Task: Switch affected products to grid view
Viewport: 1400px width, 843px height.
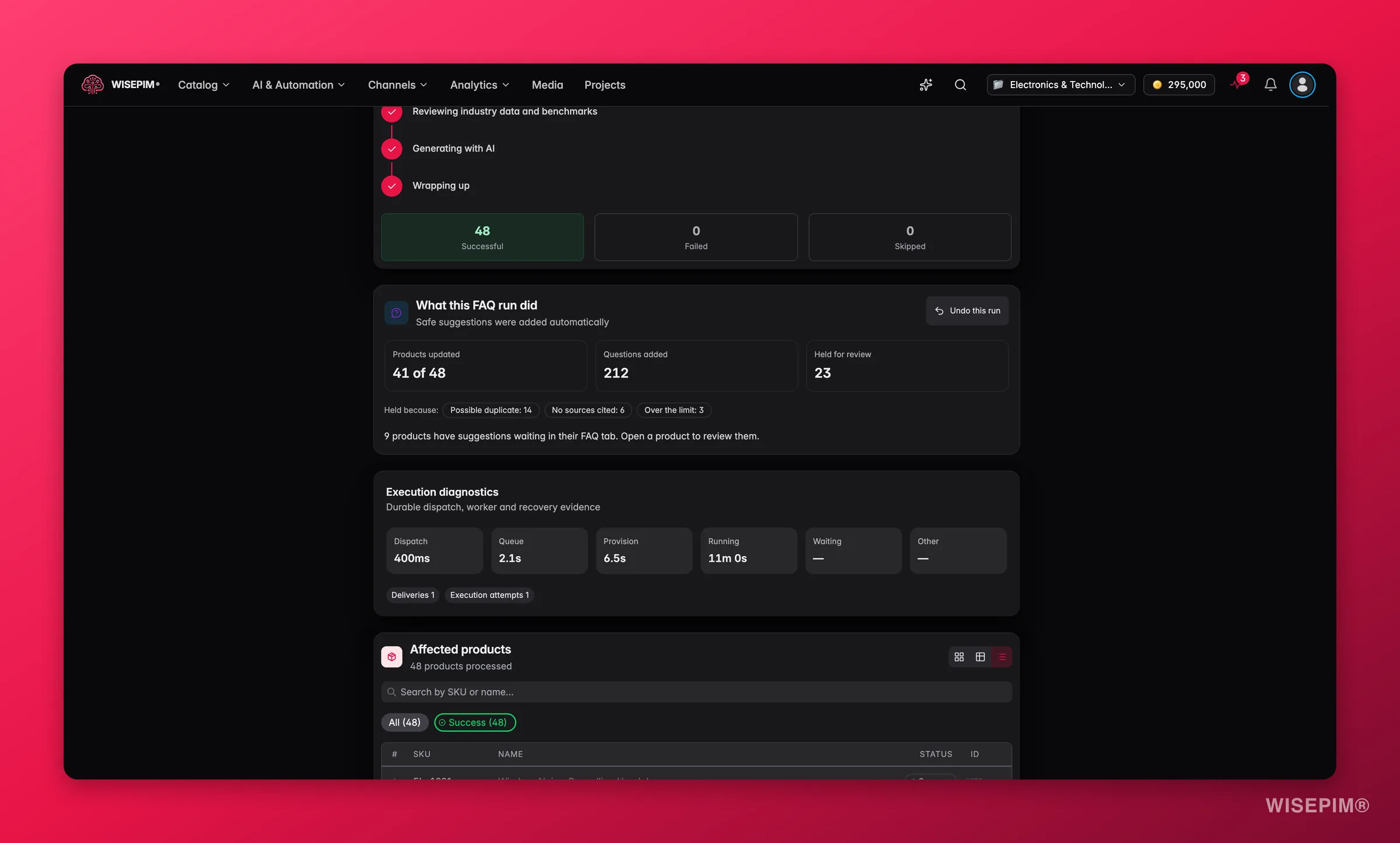Action: [x=959, y=657]
